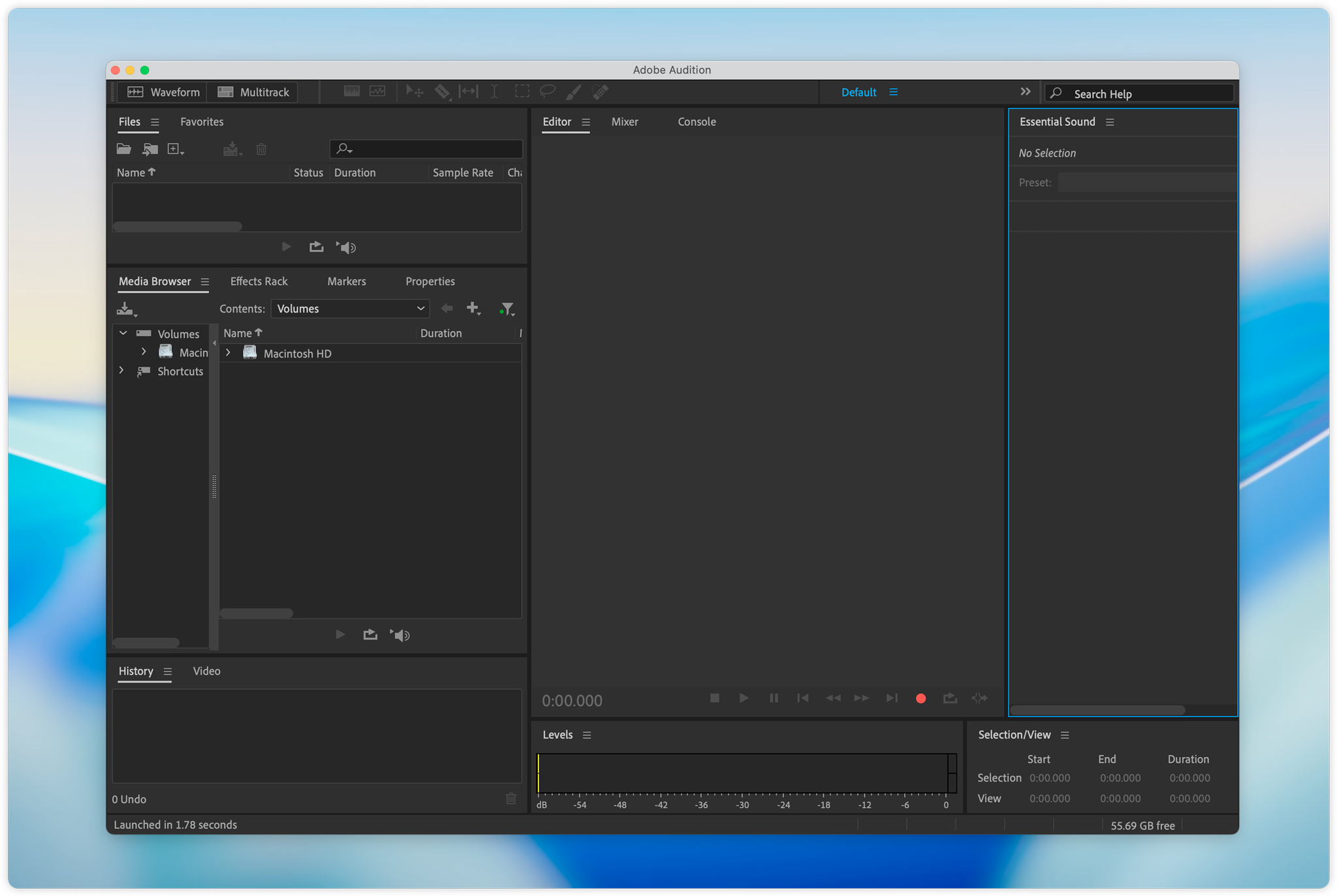Click the Import File icon in Files panel
This screenshot has height=896, width=1337.
149,149
